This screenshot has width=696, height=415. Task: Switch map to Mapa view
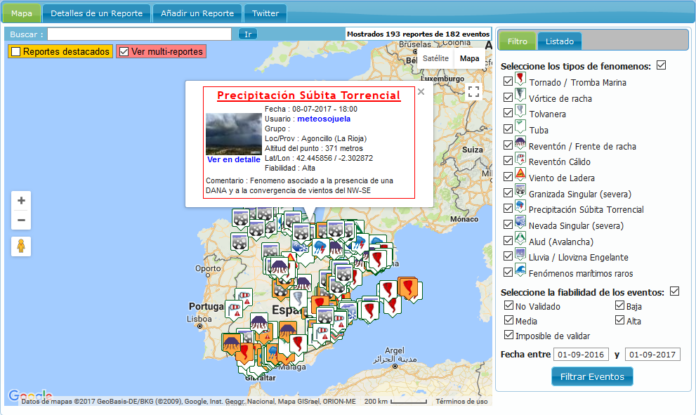pyautogui.click(x=469, y=59)
